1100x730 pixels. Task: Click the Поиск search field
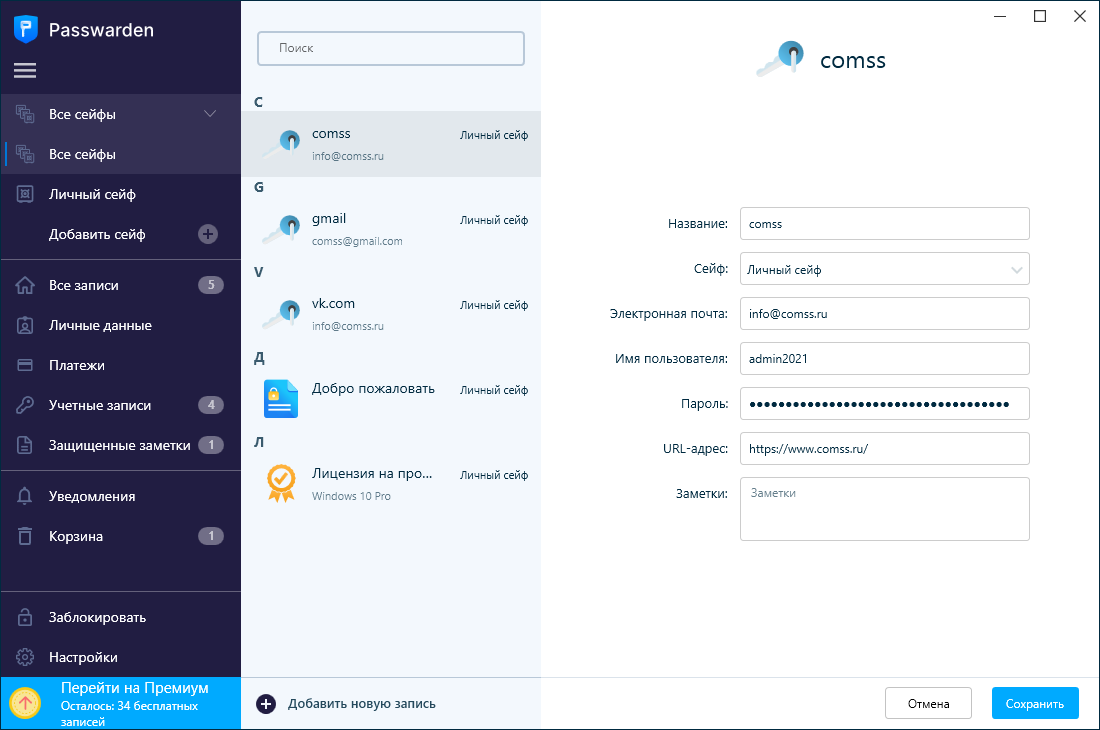[391, 48]
